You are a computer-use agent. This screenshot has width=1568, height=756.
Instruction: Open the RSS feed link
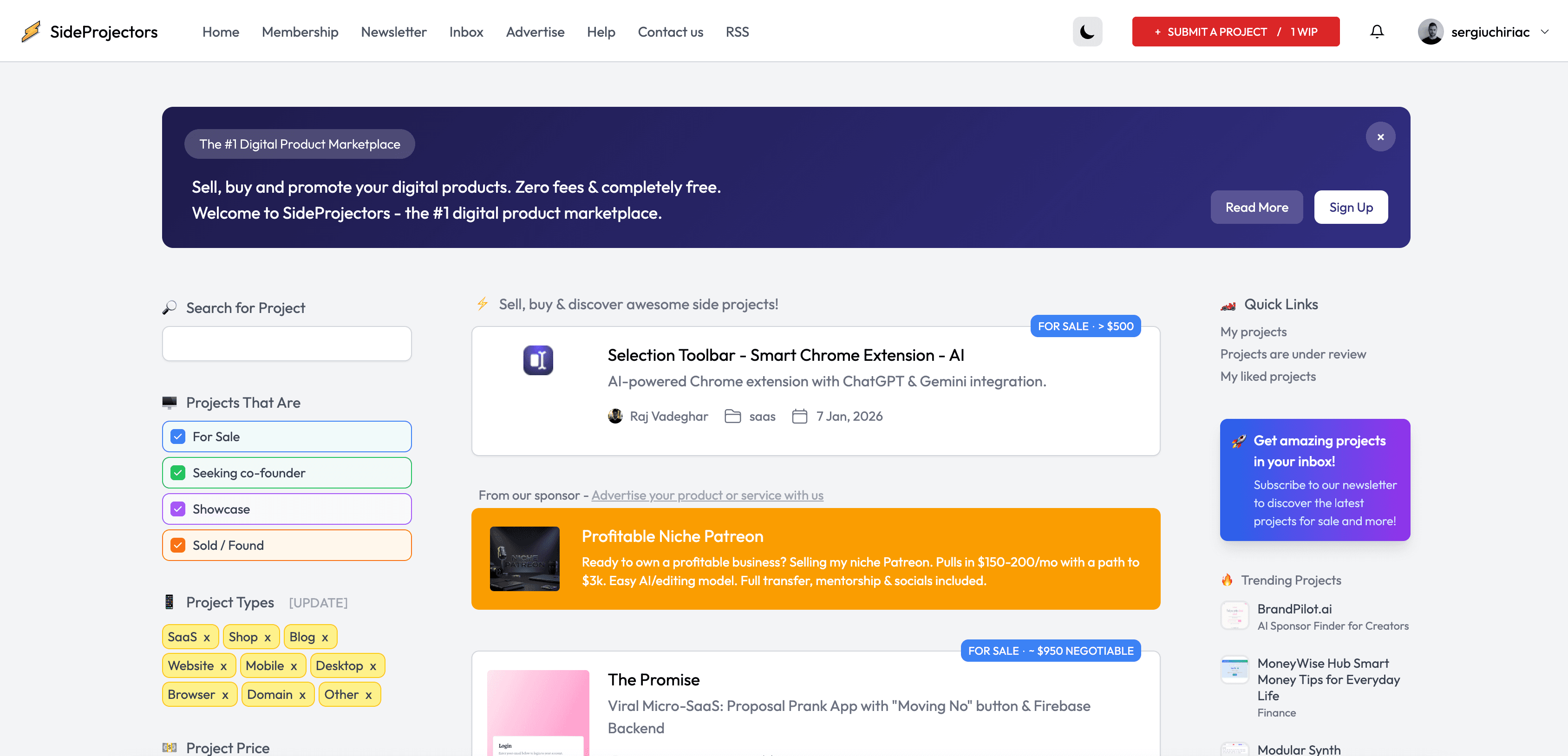tap(737, 32)
